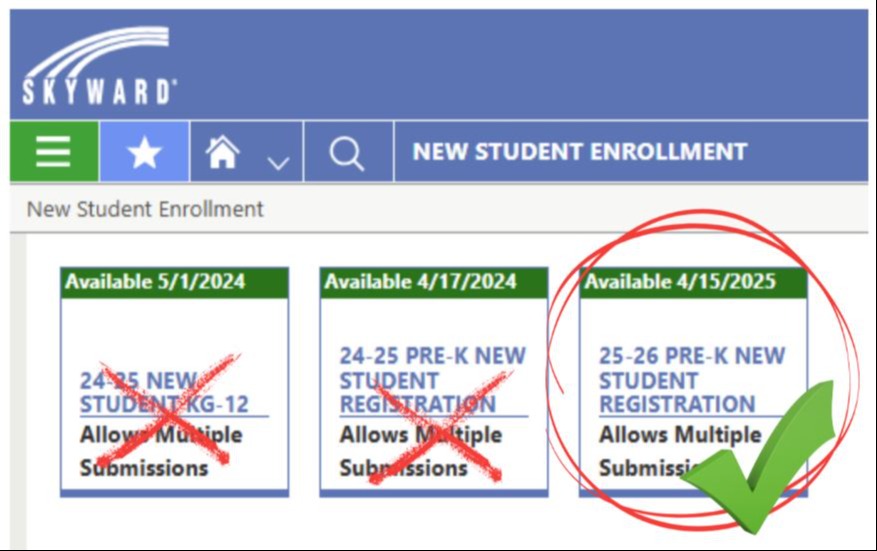The image size is (877, 551).
Task: Open the 24-25 PRE-K NEW STUDENT REGISTRATION link
Action: pyautogui.click(x=432, y=380)
